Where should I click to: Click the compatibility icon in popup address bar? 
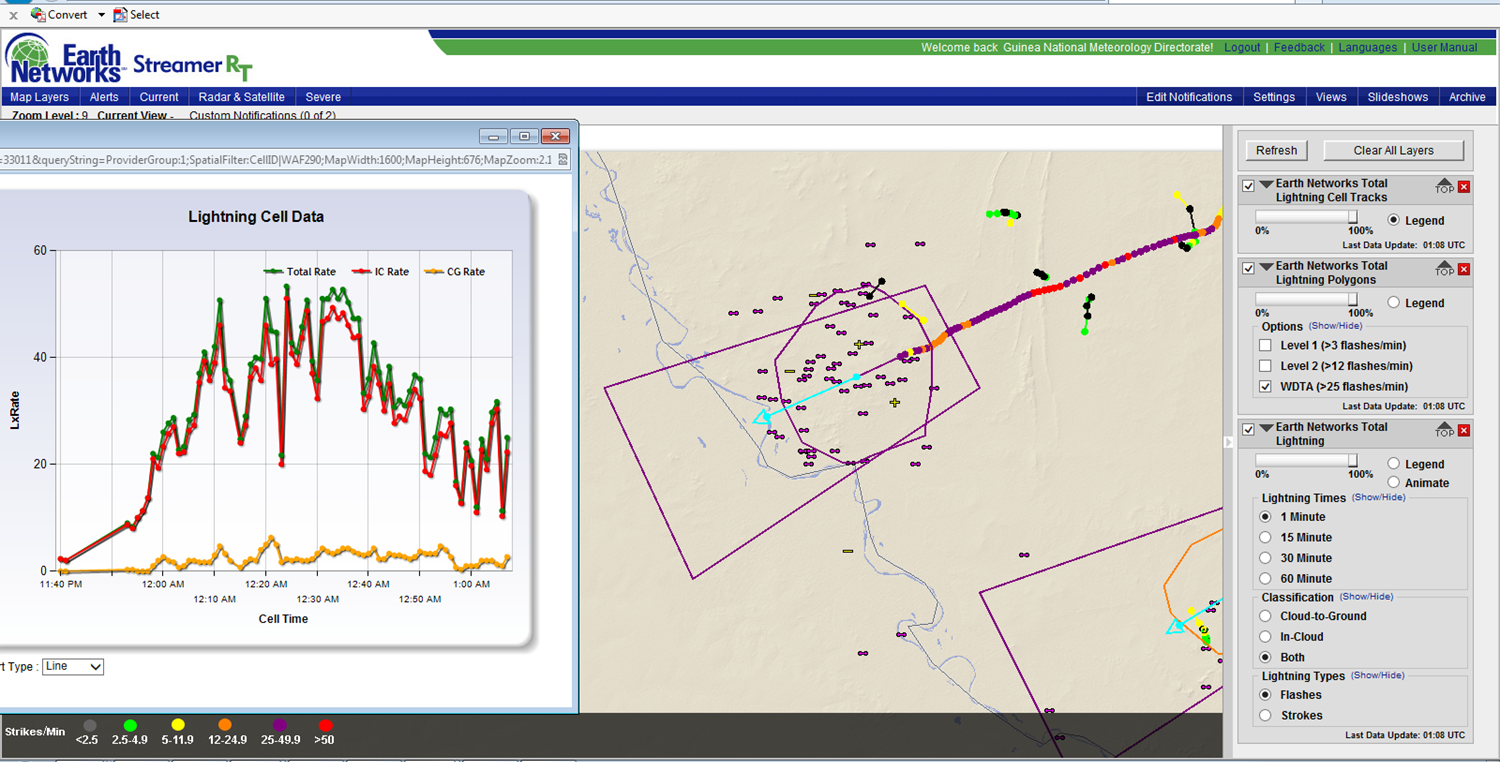(563, 159)
